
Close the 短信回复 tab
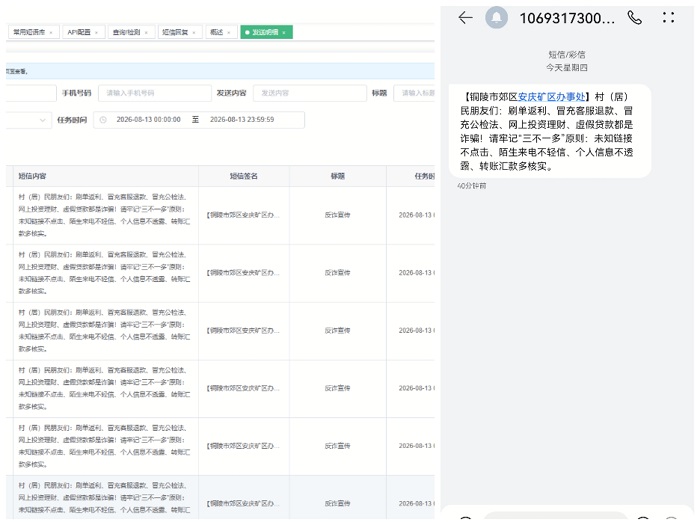[194, 33]
